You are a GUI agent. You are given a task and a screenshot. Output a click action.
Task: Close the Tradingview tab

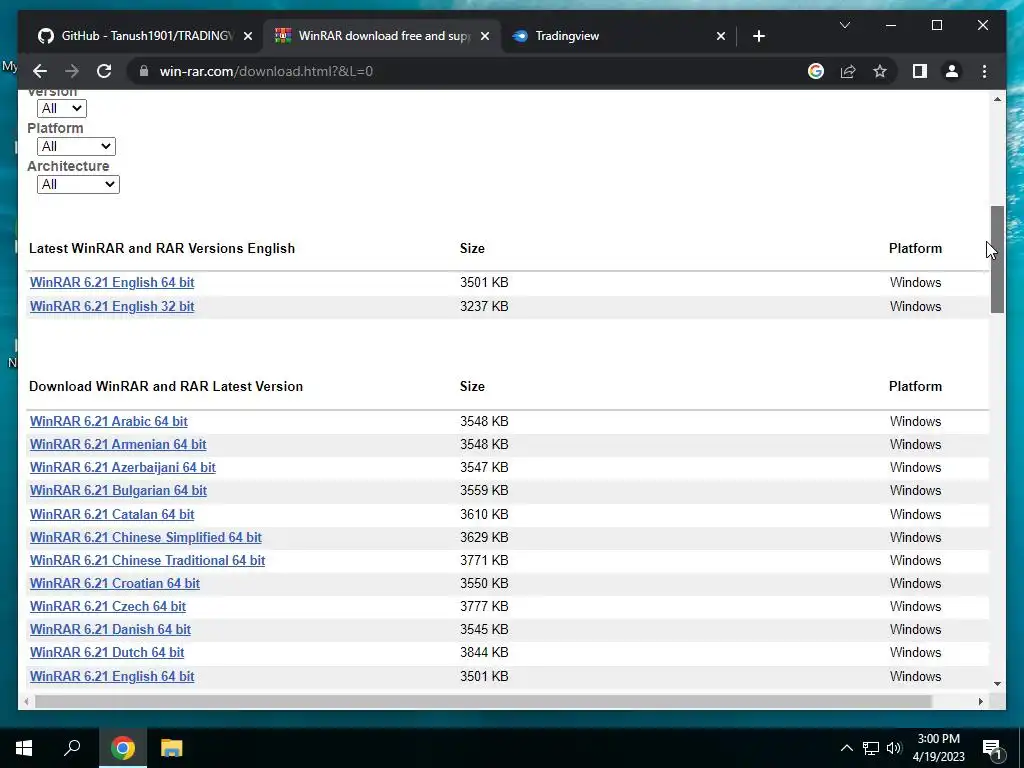tap(720, 36)
